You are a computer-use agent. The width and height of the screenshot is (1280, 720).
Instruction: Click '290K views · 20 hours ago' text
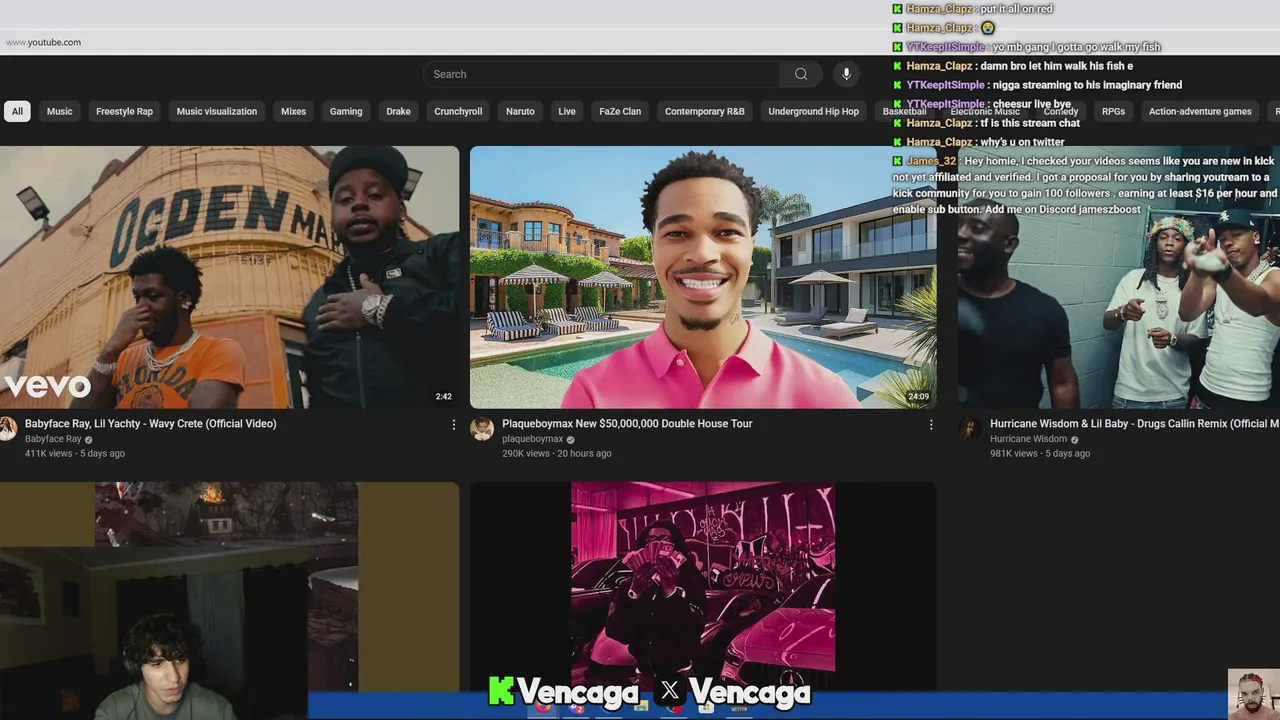click(x=557, y=454)
